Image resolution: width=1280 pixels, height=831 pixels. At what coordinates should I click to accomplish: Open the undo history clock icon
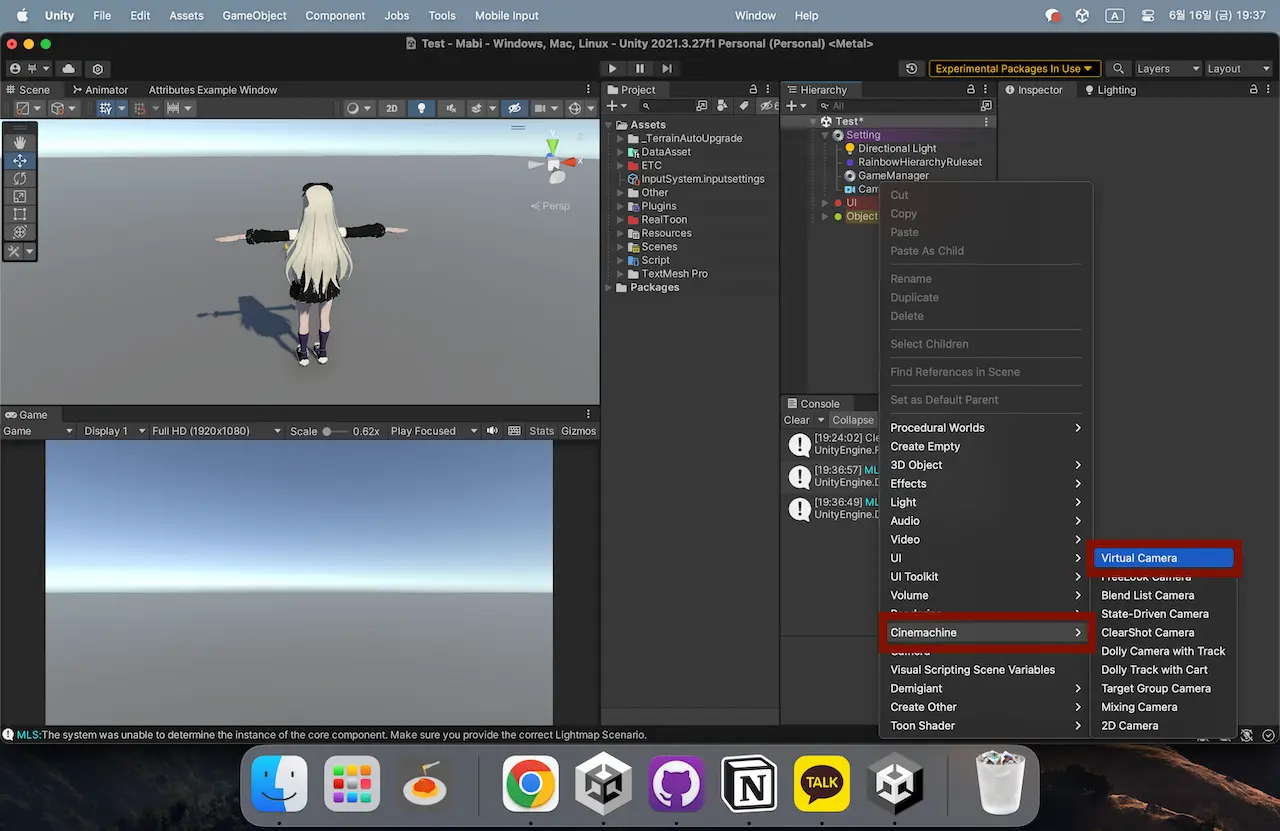pos(911,69)
